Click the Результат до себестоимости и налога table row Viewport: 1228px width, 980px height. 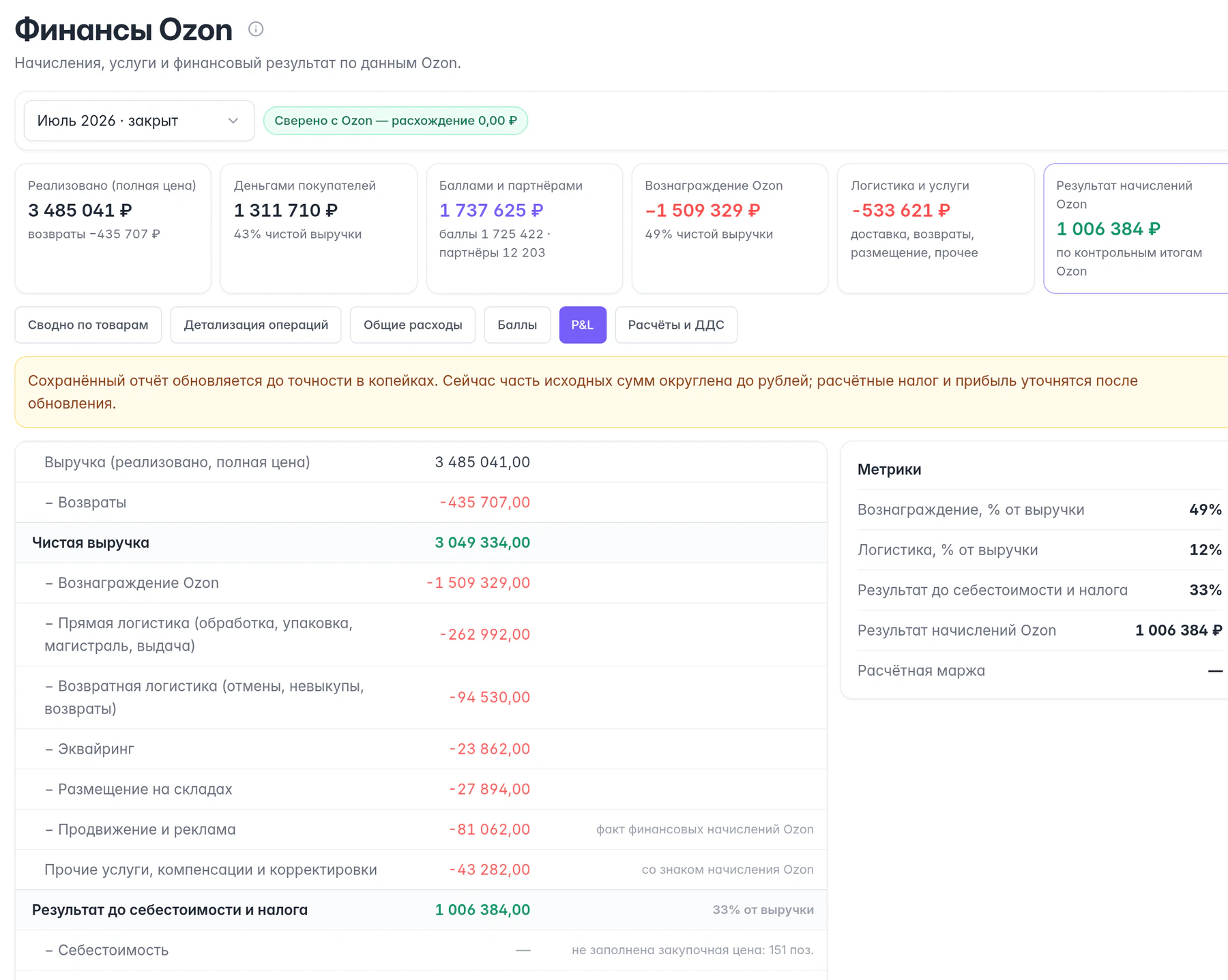(x=421, y=910)
